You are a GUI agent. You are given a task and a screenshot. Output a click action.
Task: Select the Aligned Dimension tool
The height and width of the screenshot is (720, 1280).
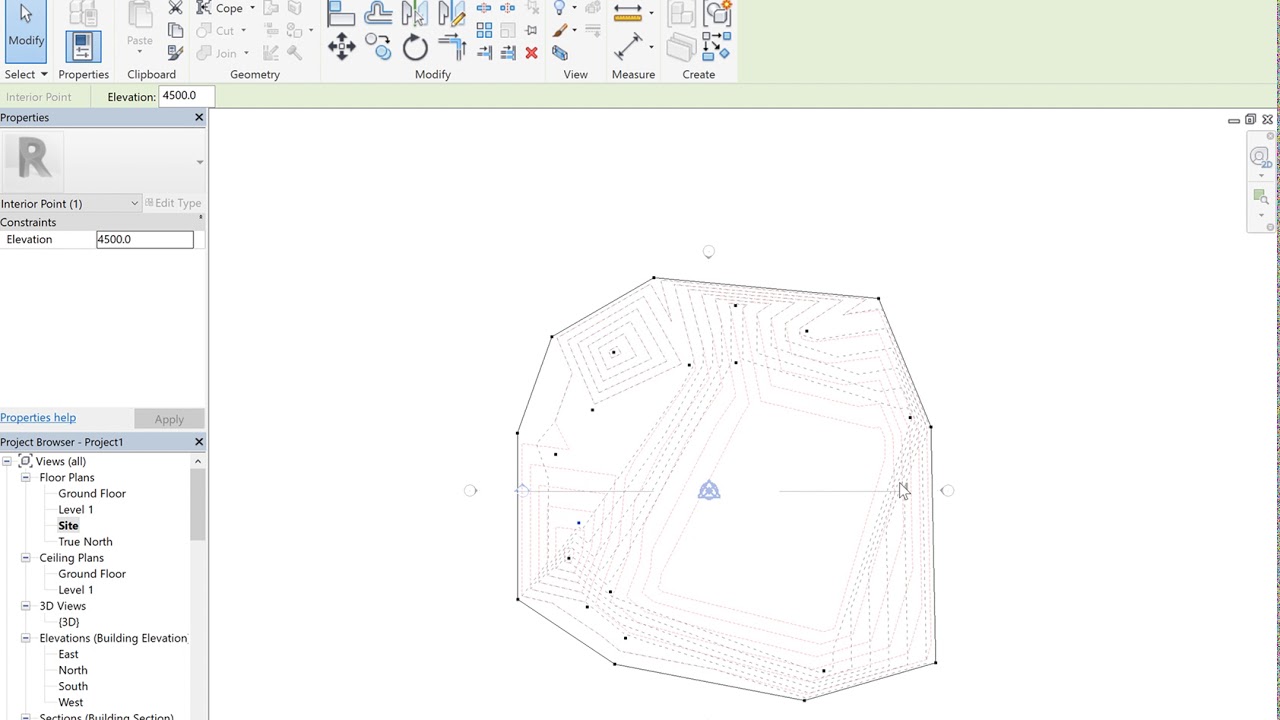(x=628, y=46)
